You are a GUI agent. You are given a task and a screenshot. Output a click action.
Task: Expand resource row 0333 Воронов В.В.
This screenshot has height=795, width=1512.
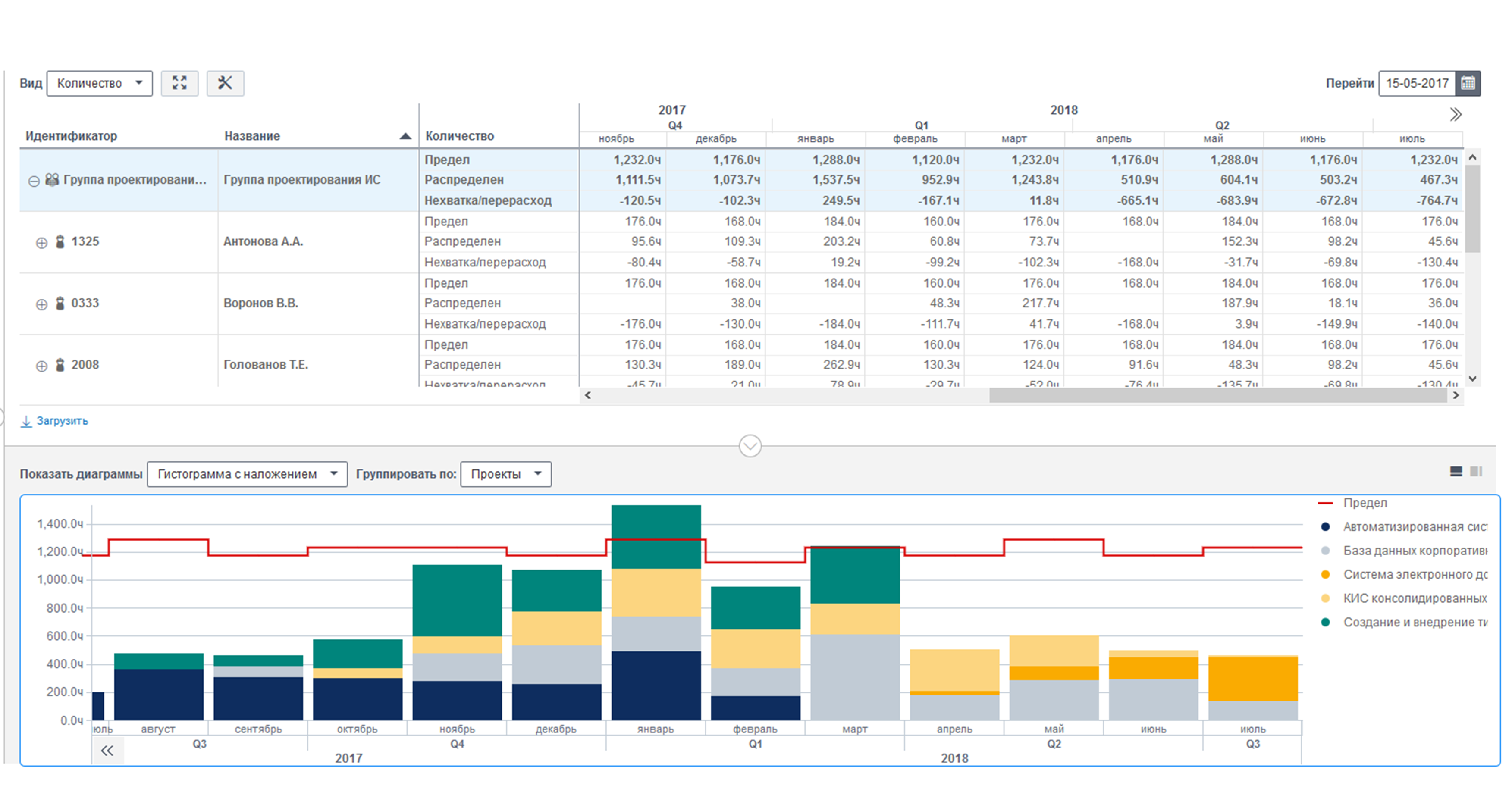[42, 304]
